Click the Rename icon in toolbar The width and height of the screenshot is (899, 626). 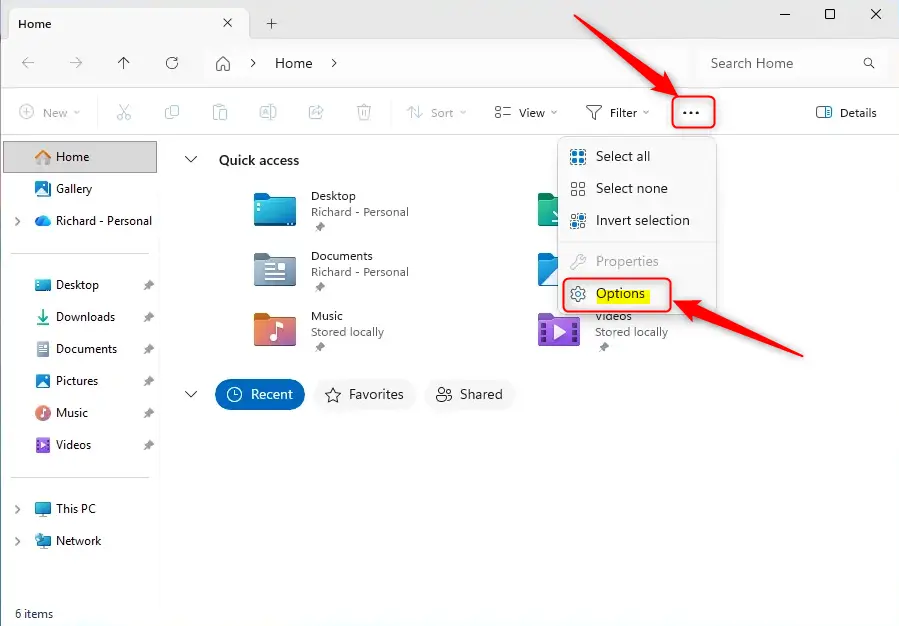coord(268,112)
